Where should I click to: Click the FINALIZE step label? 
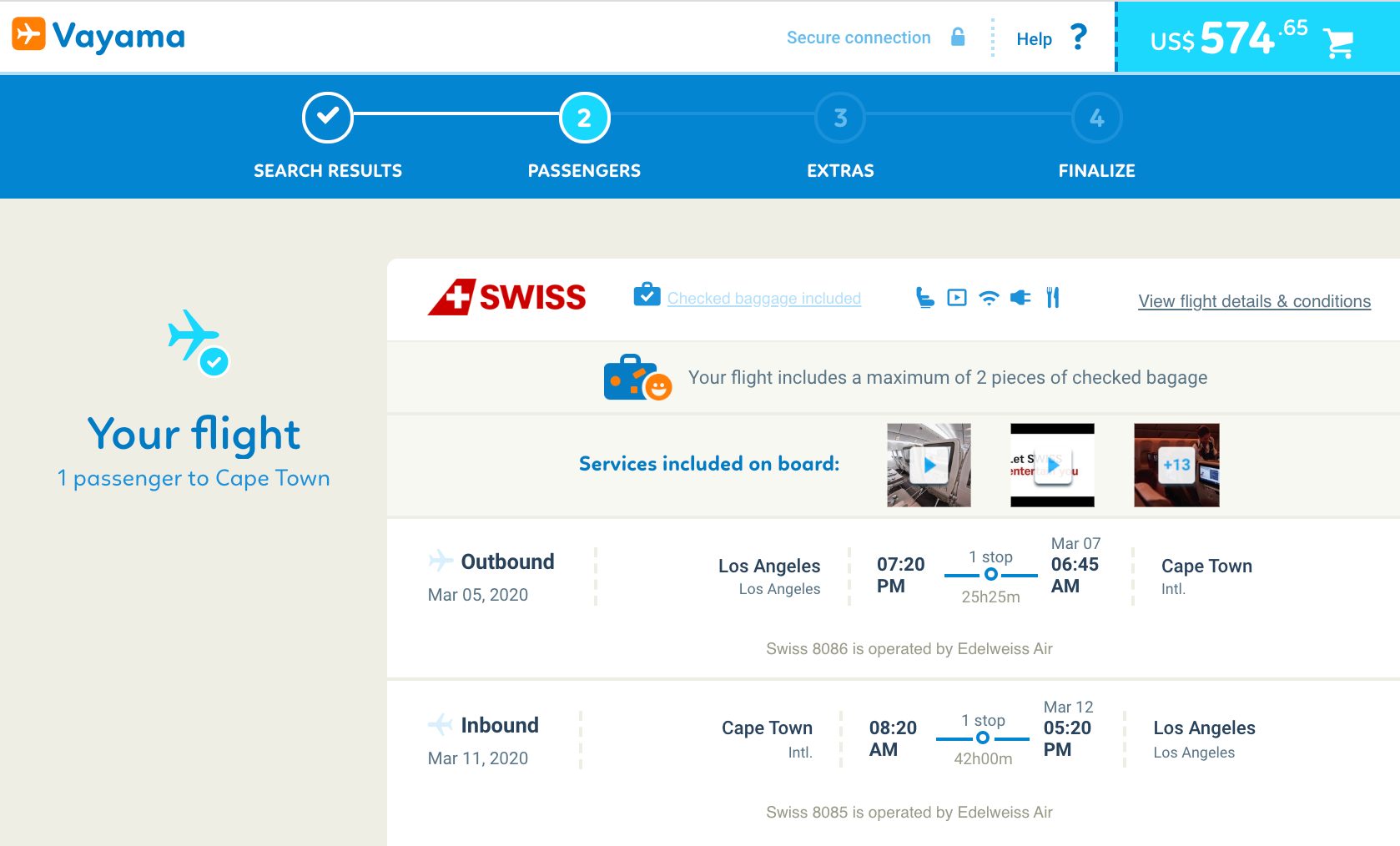(1096, 171)
